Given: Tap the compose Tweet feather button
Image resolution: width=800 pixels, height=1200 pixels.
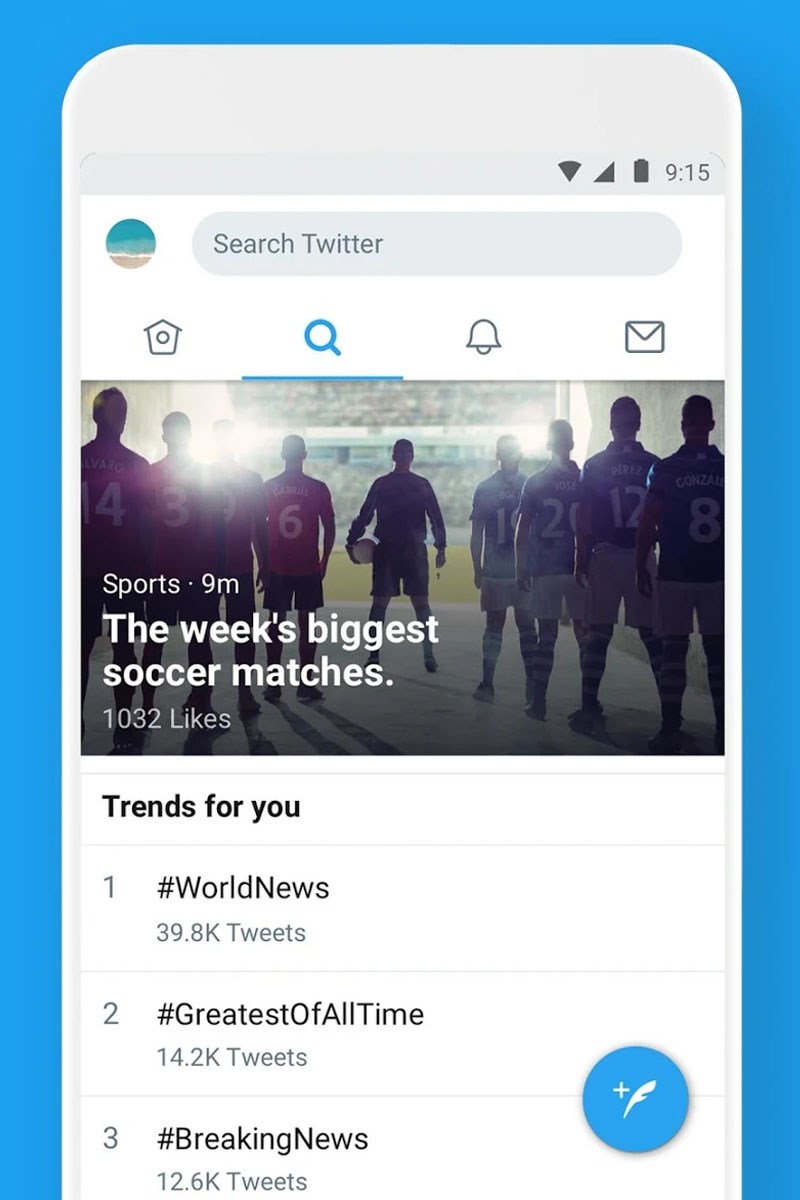Looking at the screenshot, I should coord(635,1097).
